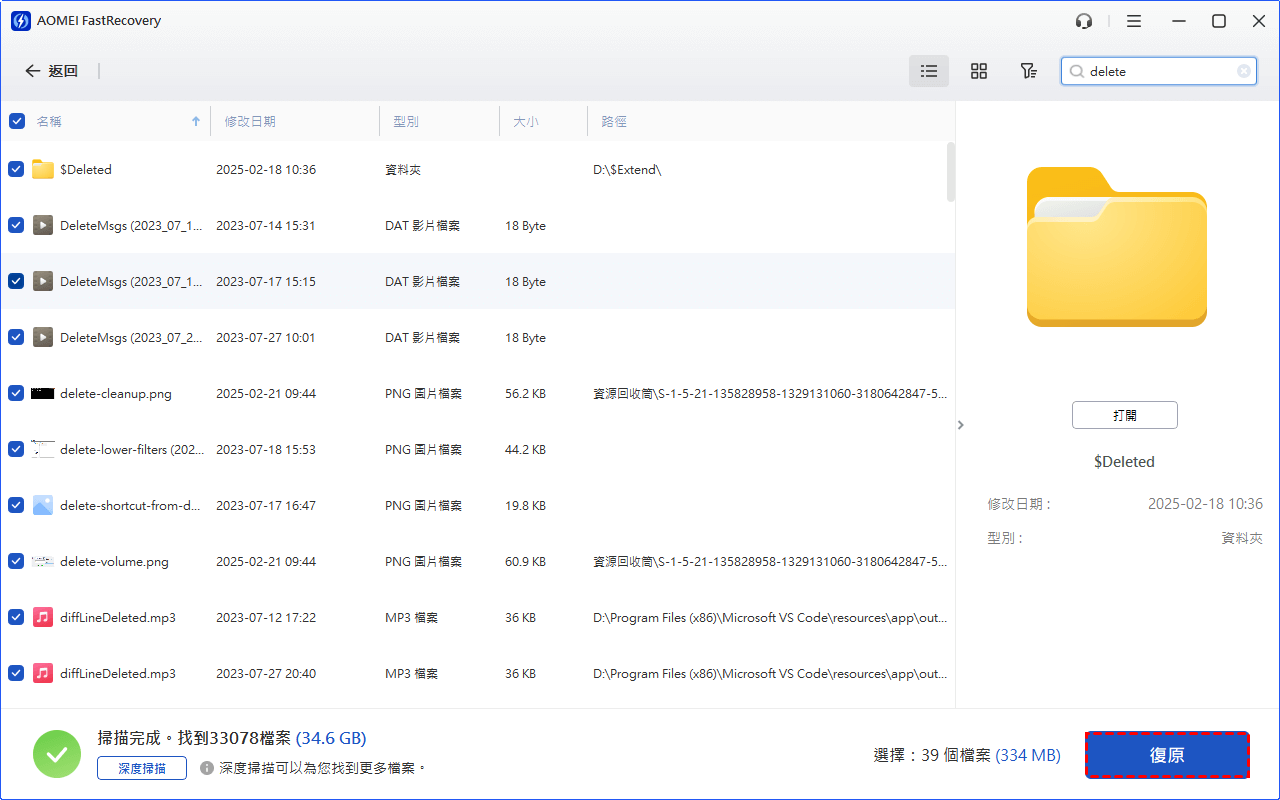
Task: Click the deep scan info icon
Action: [x=207, y=768]
